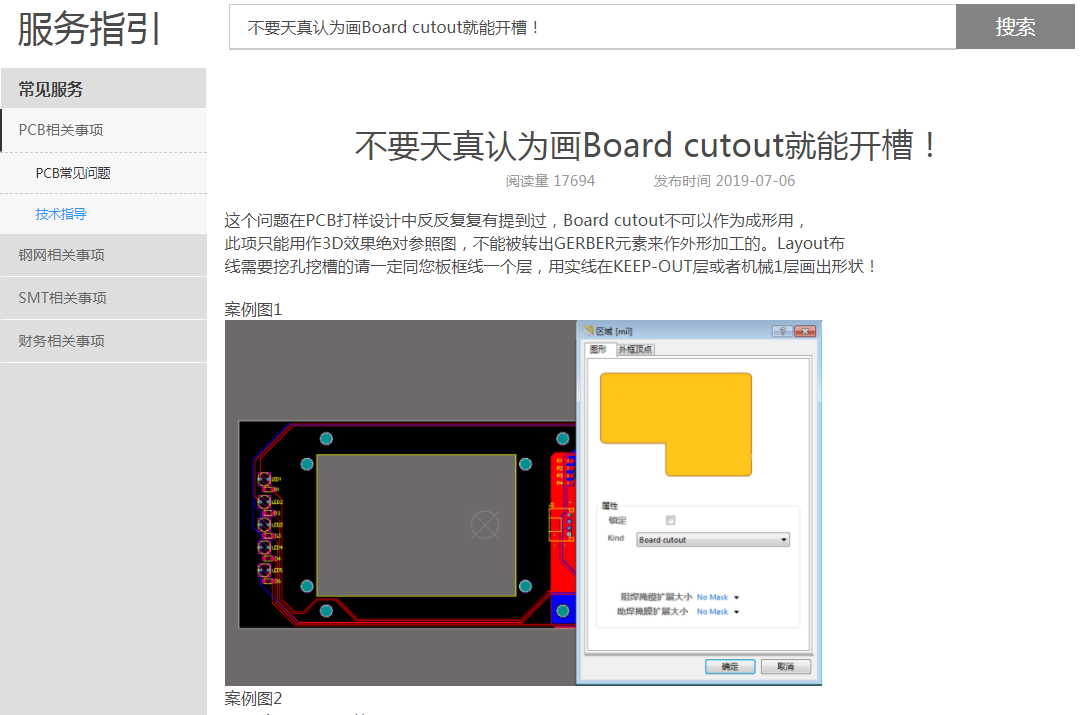Click the 搜索 search button
Image resolution: width=1086 pixels, height=715 pixels.
[x=1015, y=27]
